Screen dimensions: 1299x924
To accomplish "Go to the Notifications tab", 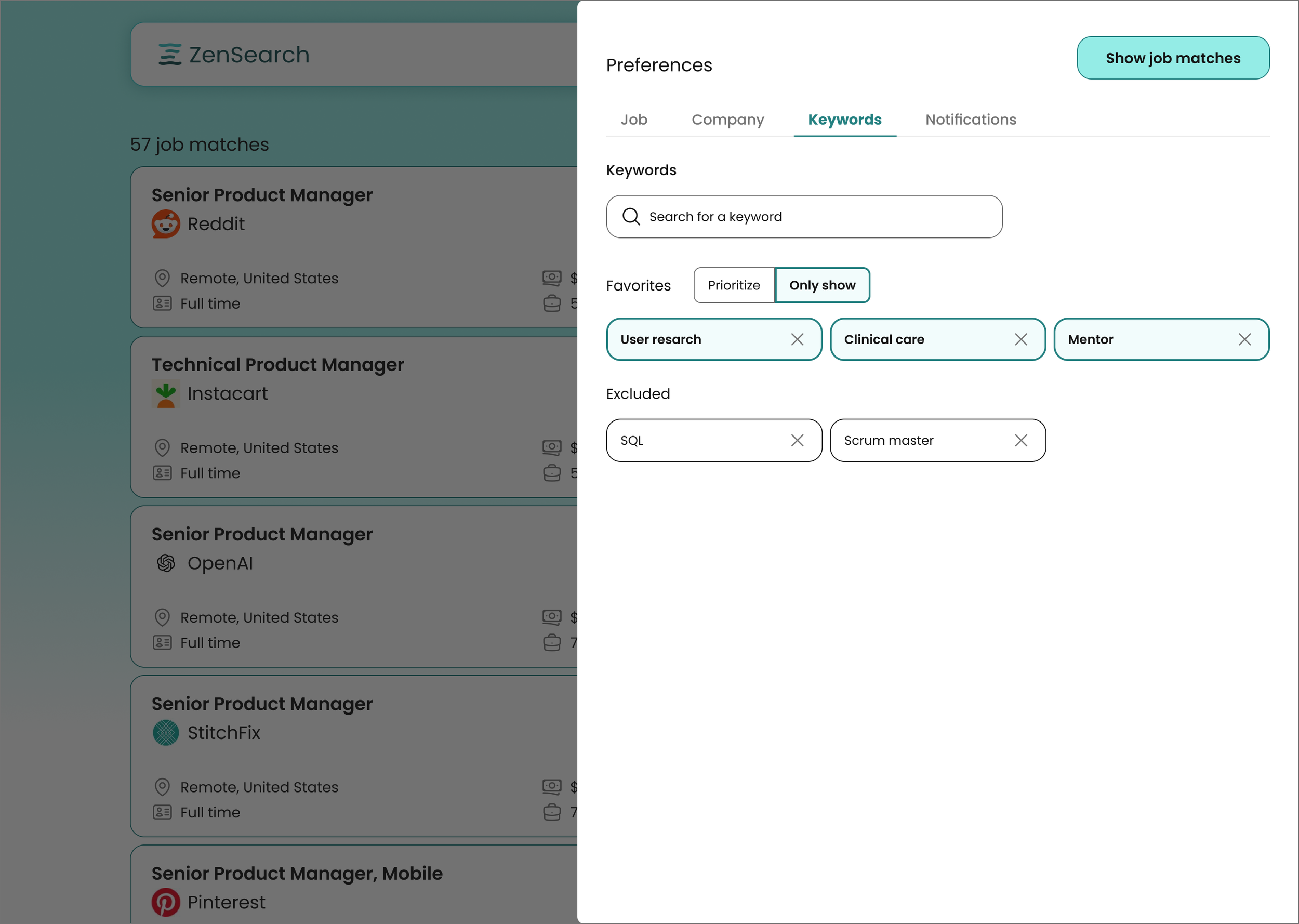I will [970, 120].
